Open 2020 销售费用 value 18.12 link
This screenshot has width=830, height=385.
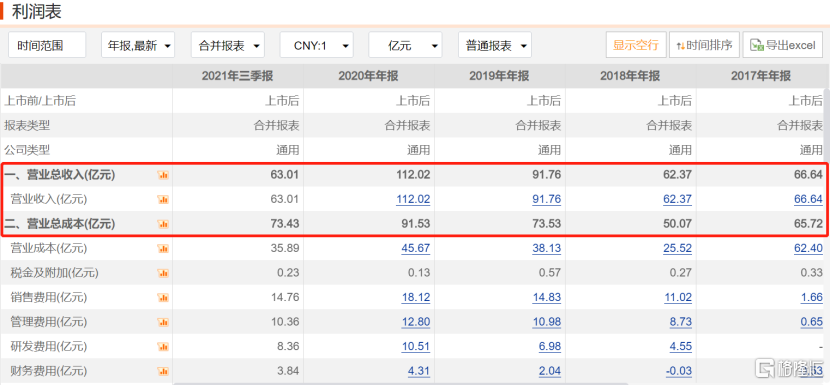(x=416, y=298)
